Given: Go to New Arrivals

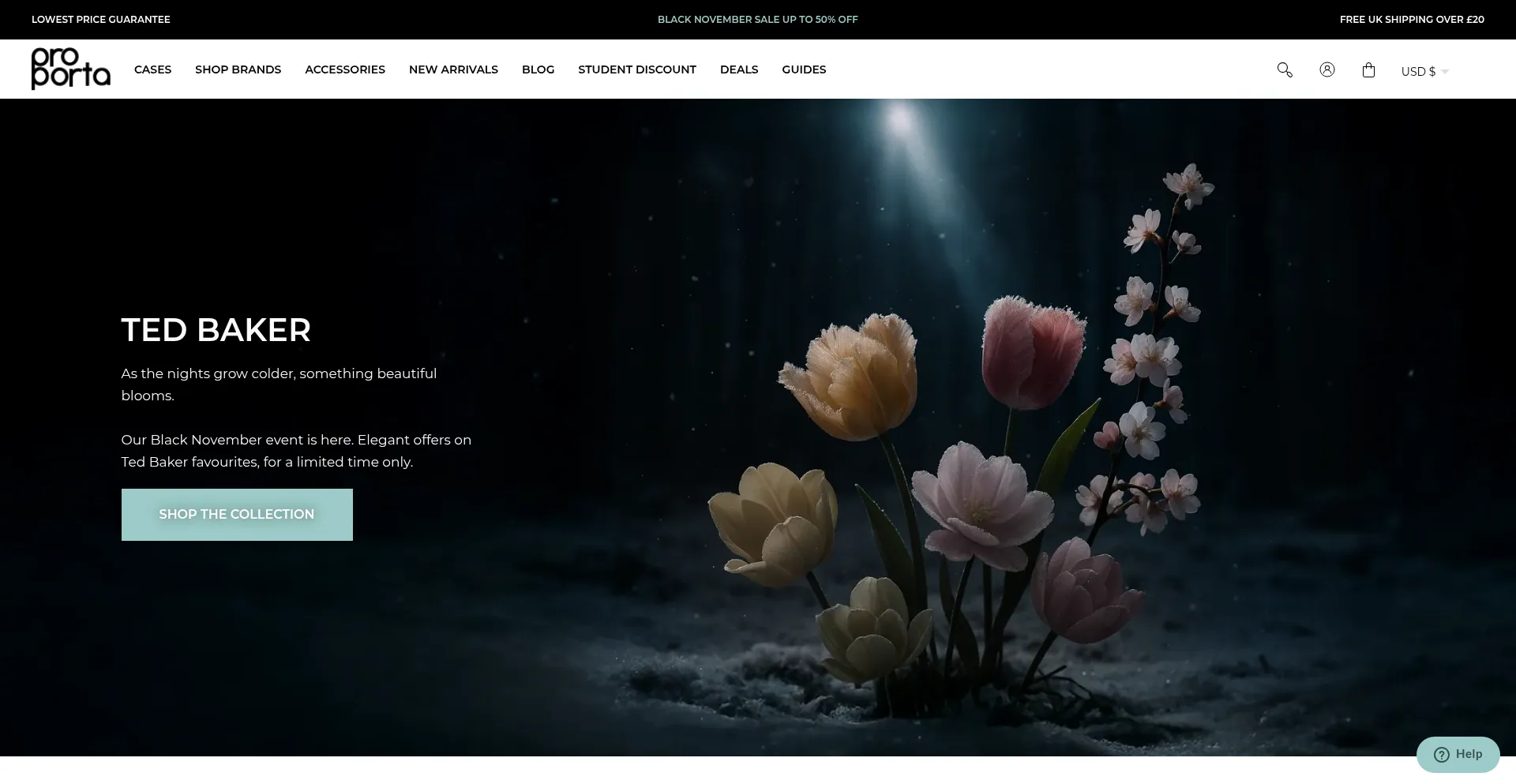Looking at the screenshot, I should (453, 69).
